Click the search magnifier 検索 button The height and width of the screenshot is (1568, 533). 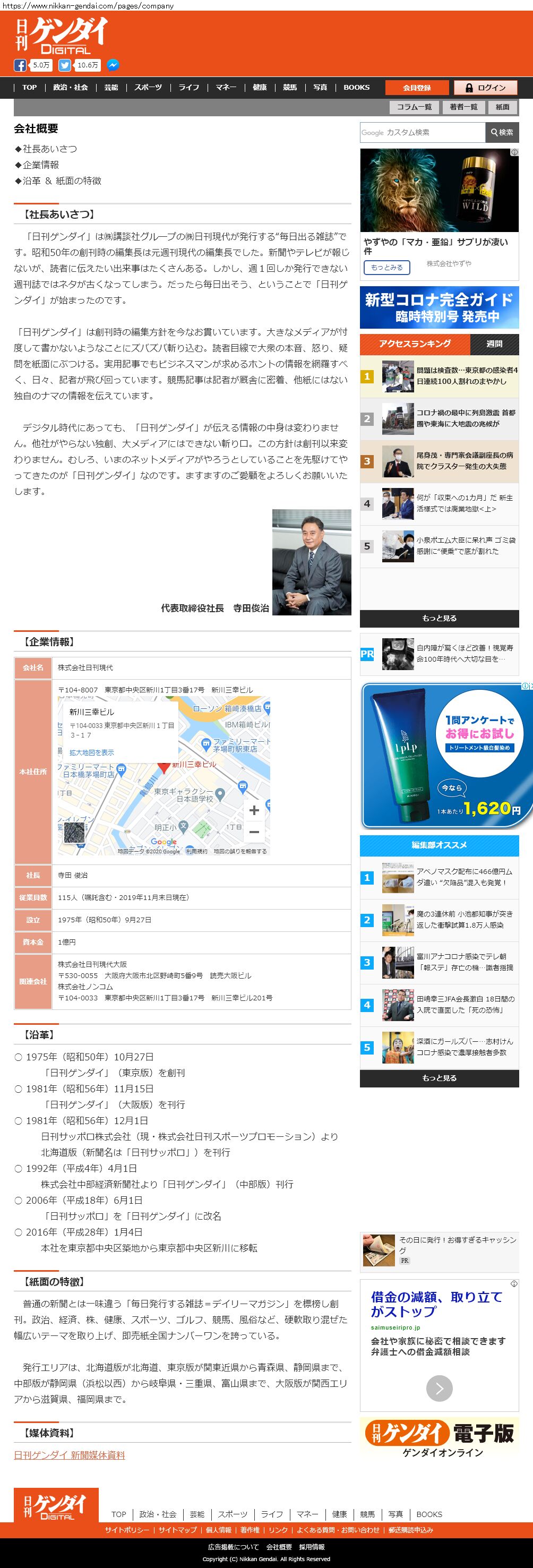click(502, 132)
